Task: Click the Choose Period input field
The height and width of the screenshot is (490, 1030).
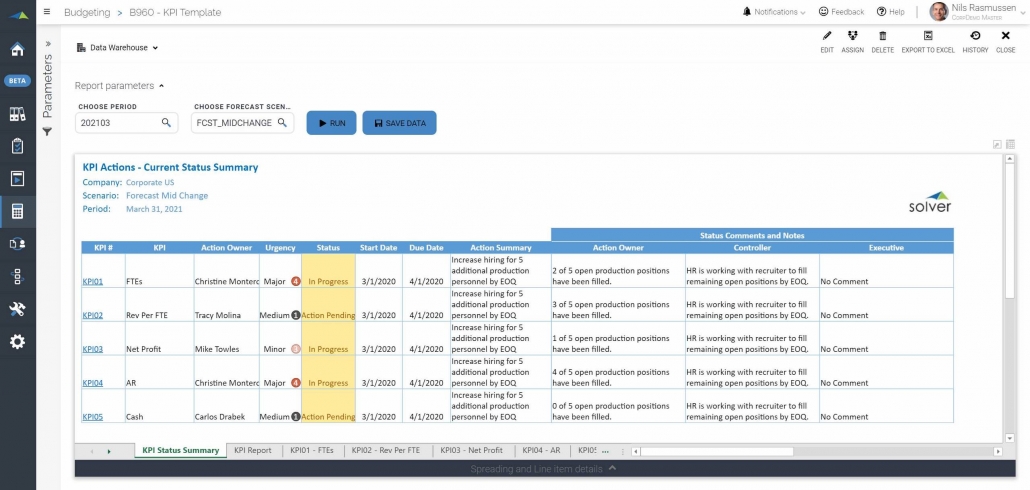Action: pos(117,123)
